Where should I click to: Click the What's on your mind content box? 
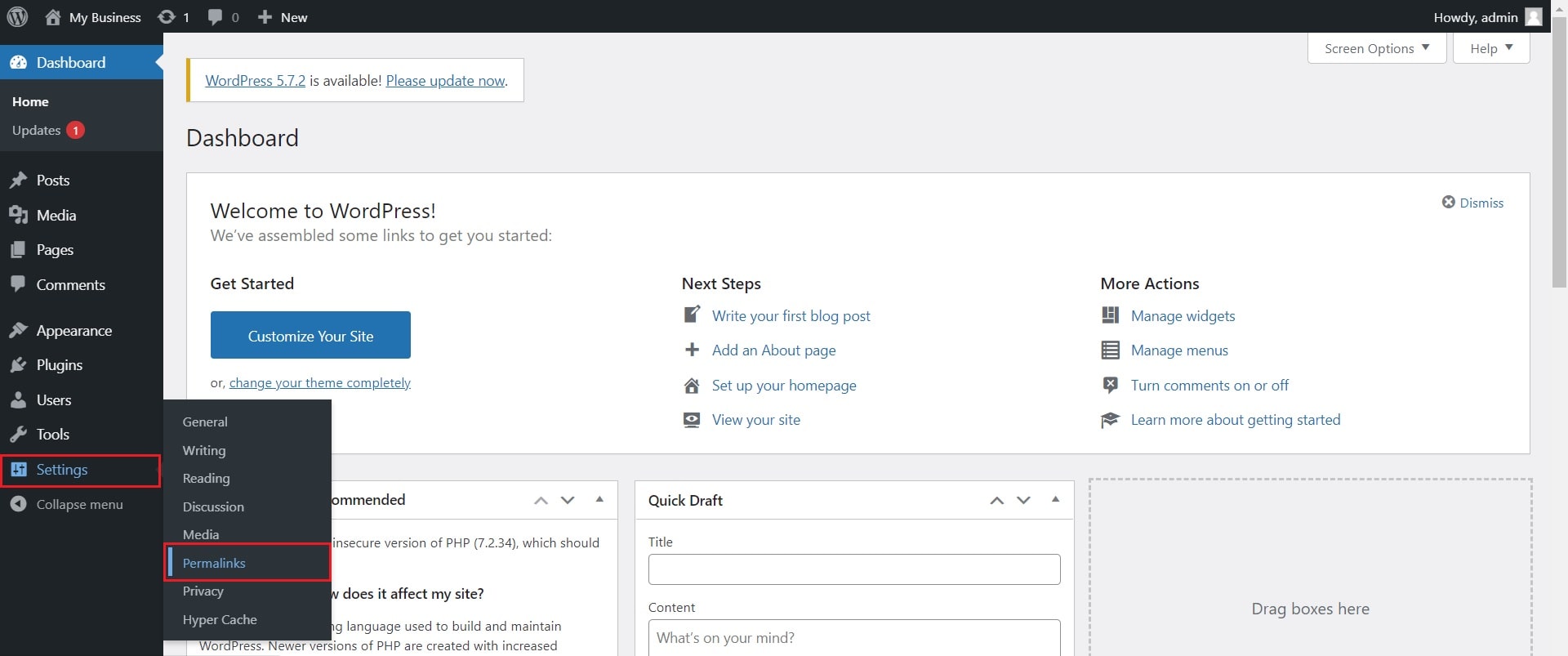click(854, 638)
